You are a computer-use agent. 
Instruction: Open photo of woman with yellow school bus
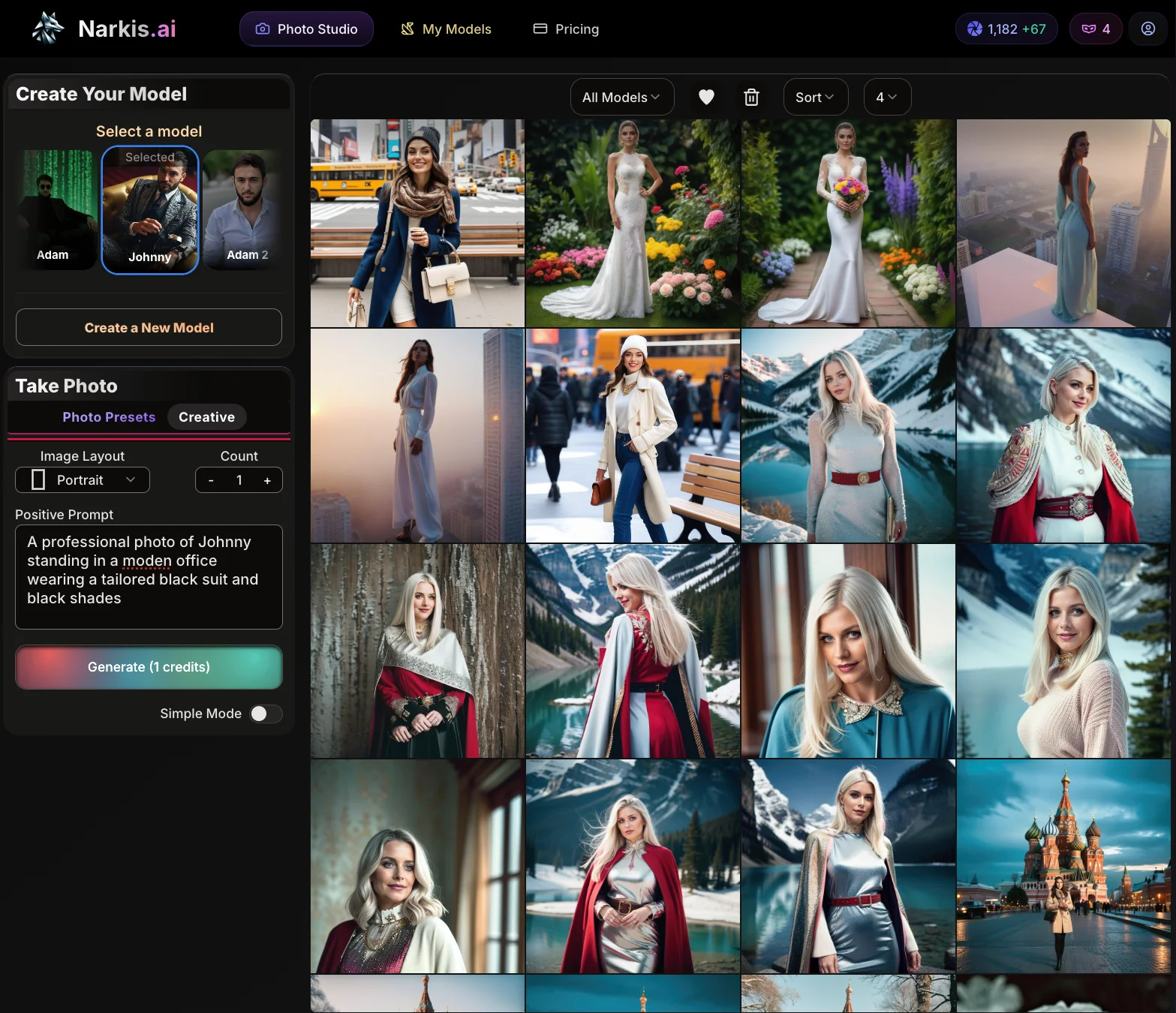[417, 223]
